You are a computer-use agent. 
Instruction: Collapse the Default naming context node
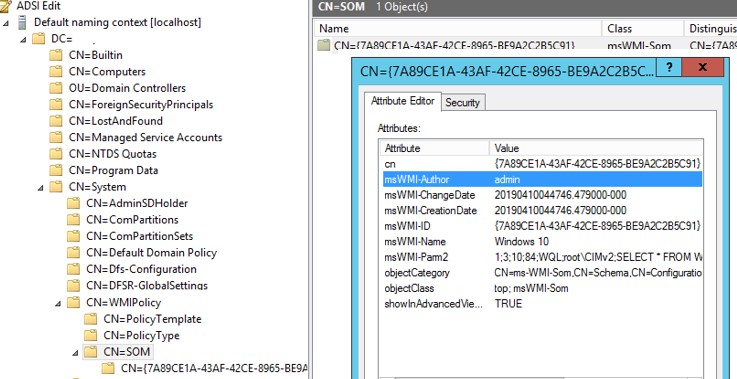click(6, 23)
